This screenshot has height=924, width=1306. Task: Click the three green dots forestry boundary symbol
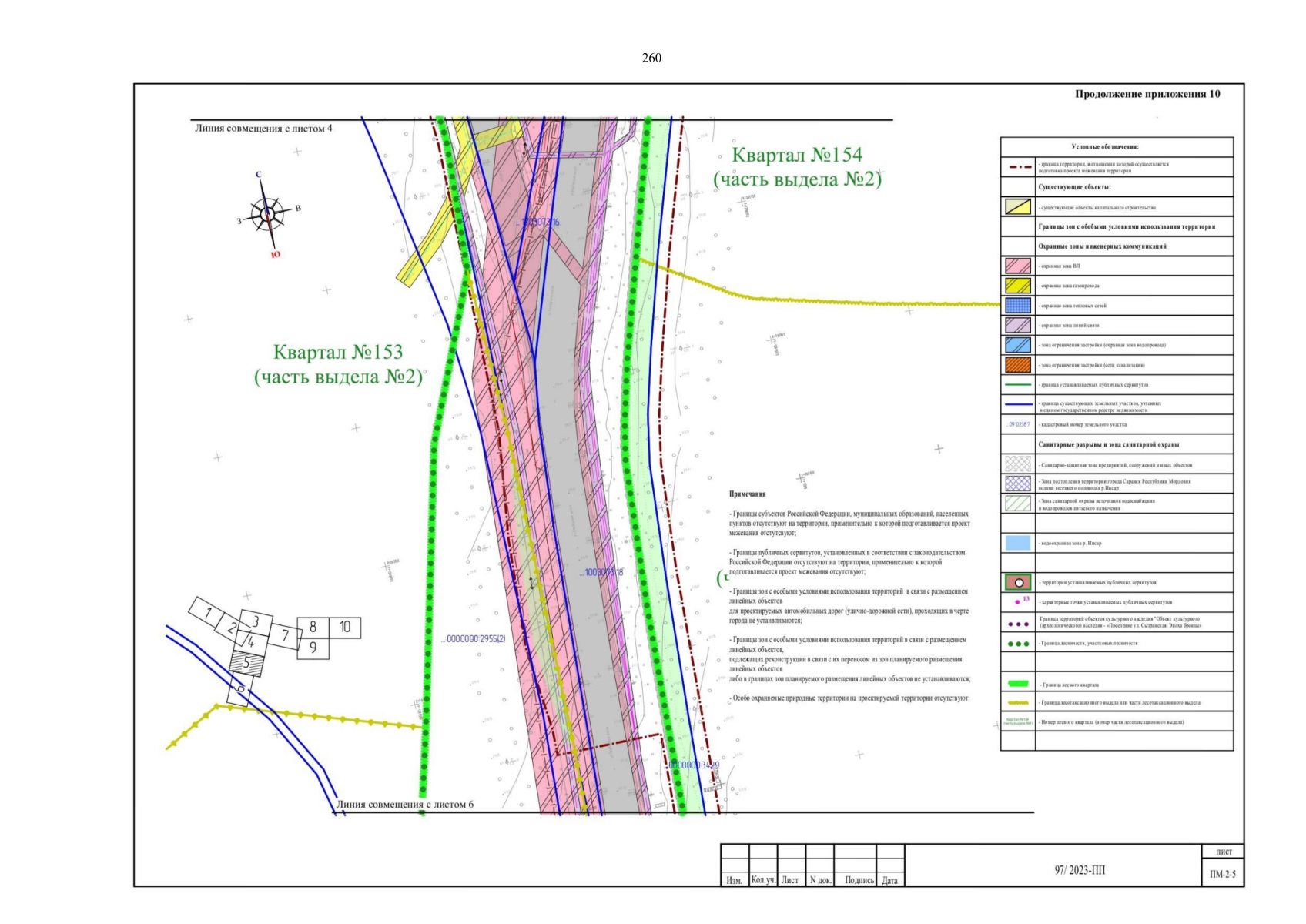pyautogui.click(x=1017, y=644)
